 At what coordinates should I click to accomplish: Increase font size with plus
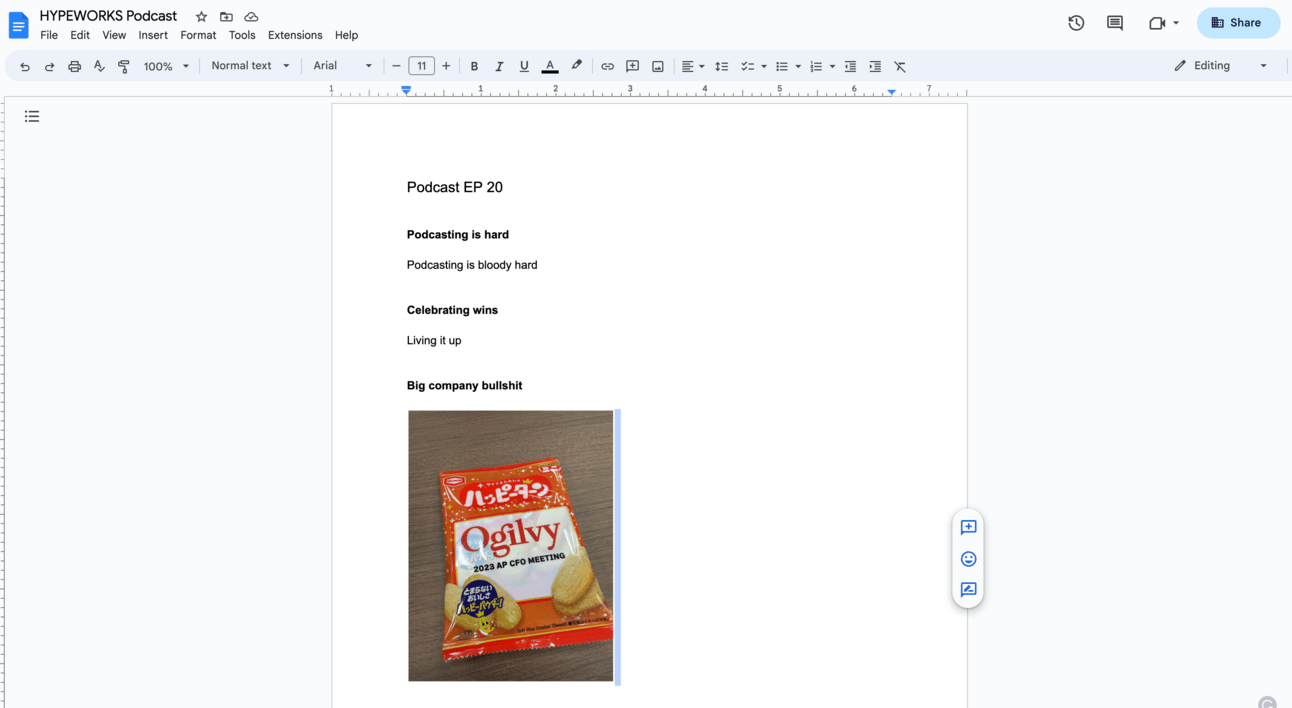[x=446, y=66]
